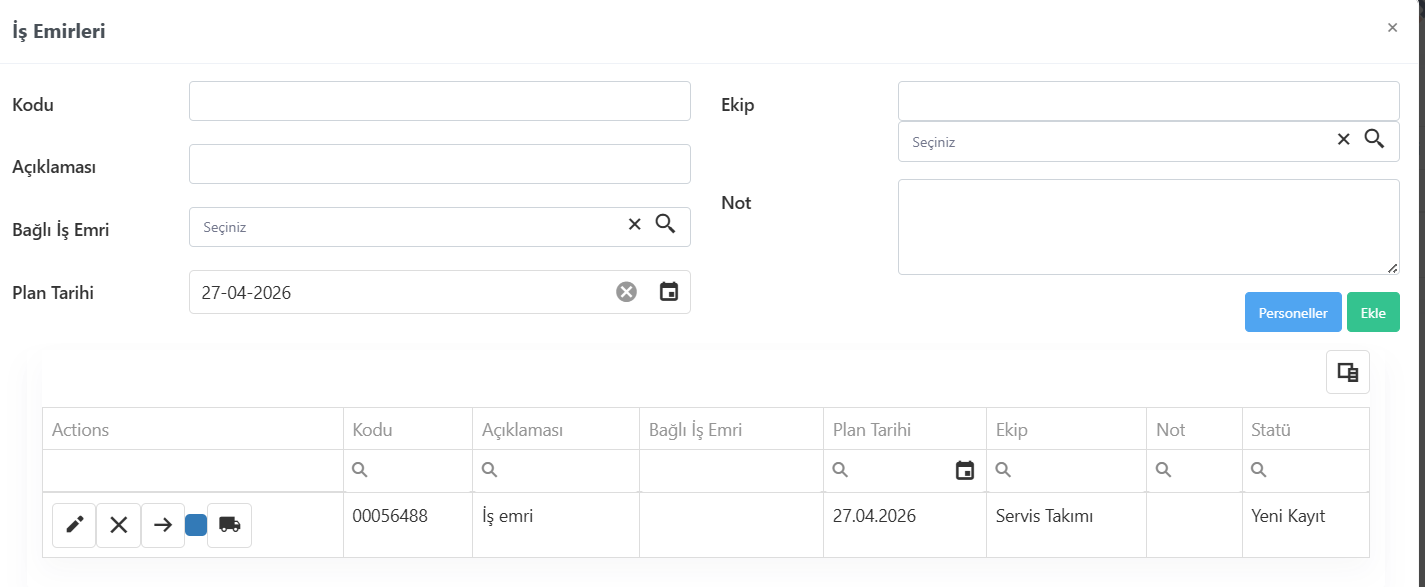
Task: Click the Not column filter box
Action: 1194,470
